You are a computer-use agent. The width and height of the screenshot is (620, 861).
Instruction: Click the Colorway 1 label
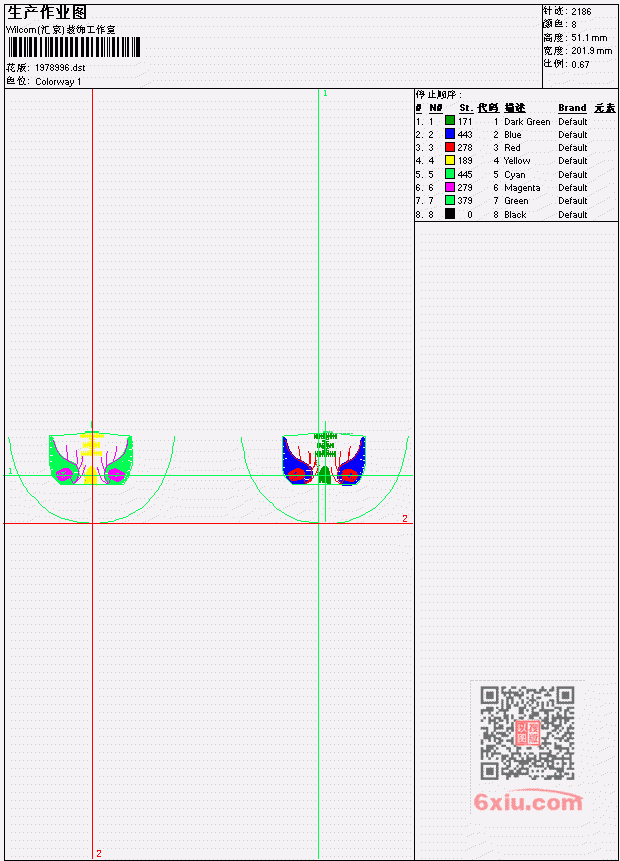(58, 81)
